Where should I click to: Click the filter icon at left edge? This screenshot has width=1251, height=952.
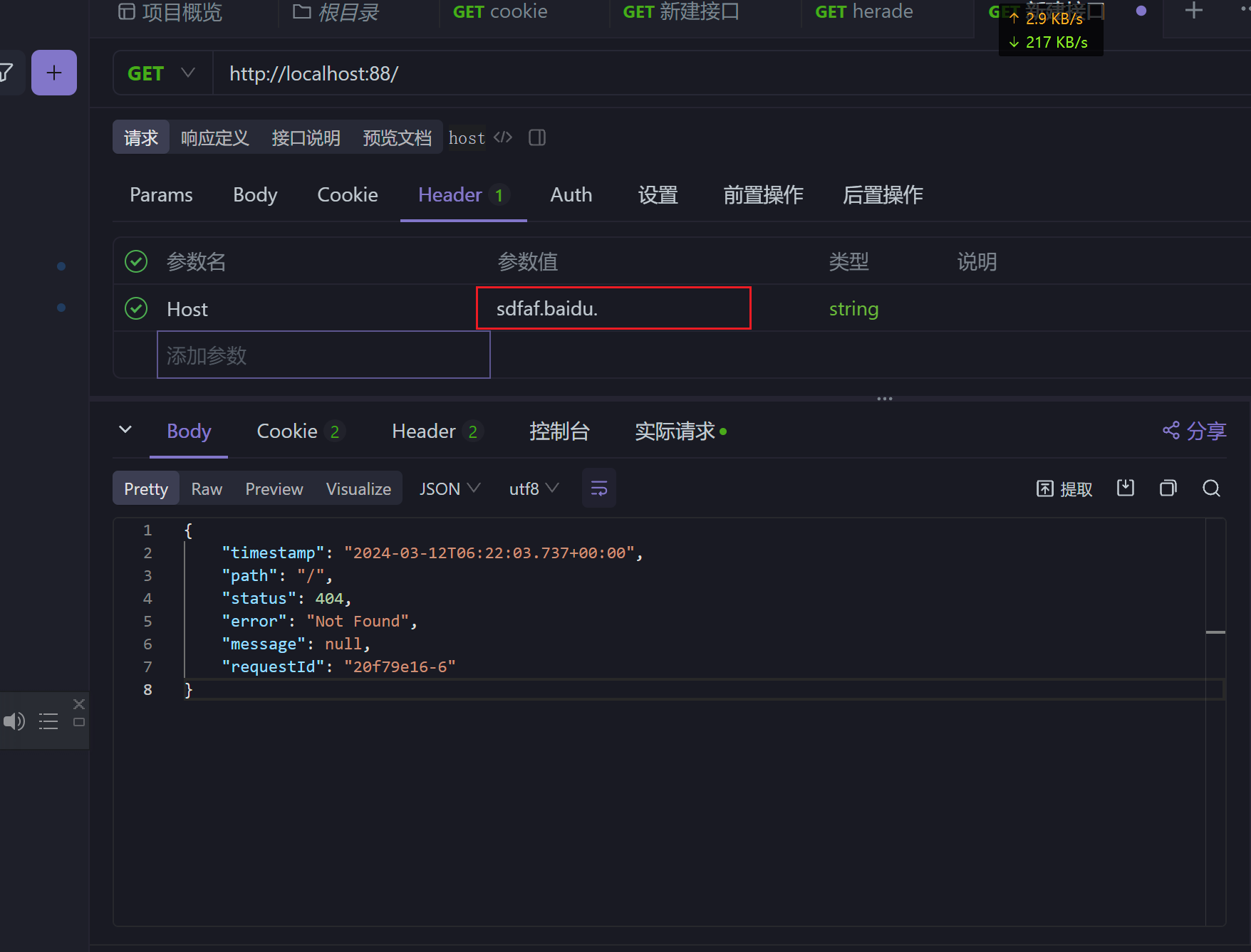click(x=6, y=73)
